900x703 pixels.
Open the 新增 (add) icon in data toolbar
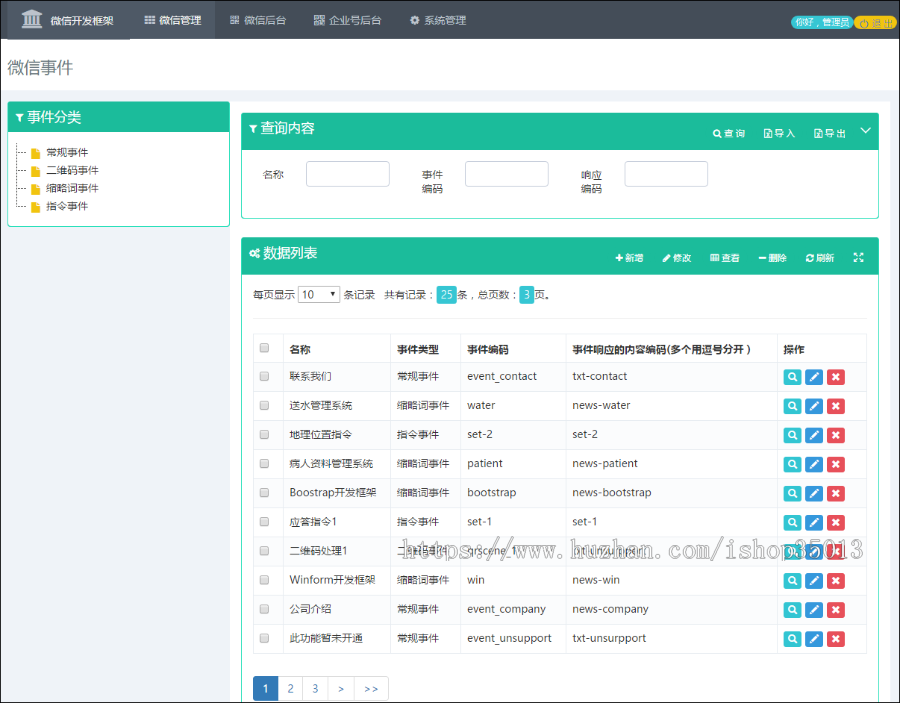[629, 258]
